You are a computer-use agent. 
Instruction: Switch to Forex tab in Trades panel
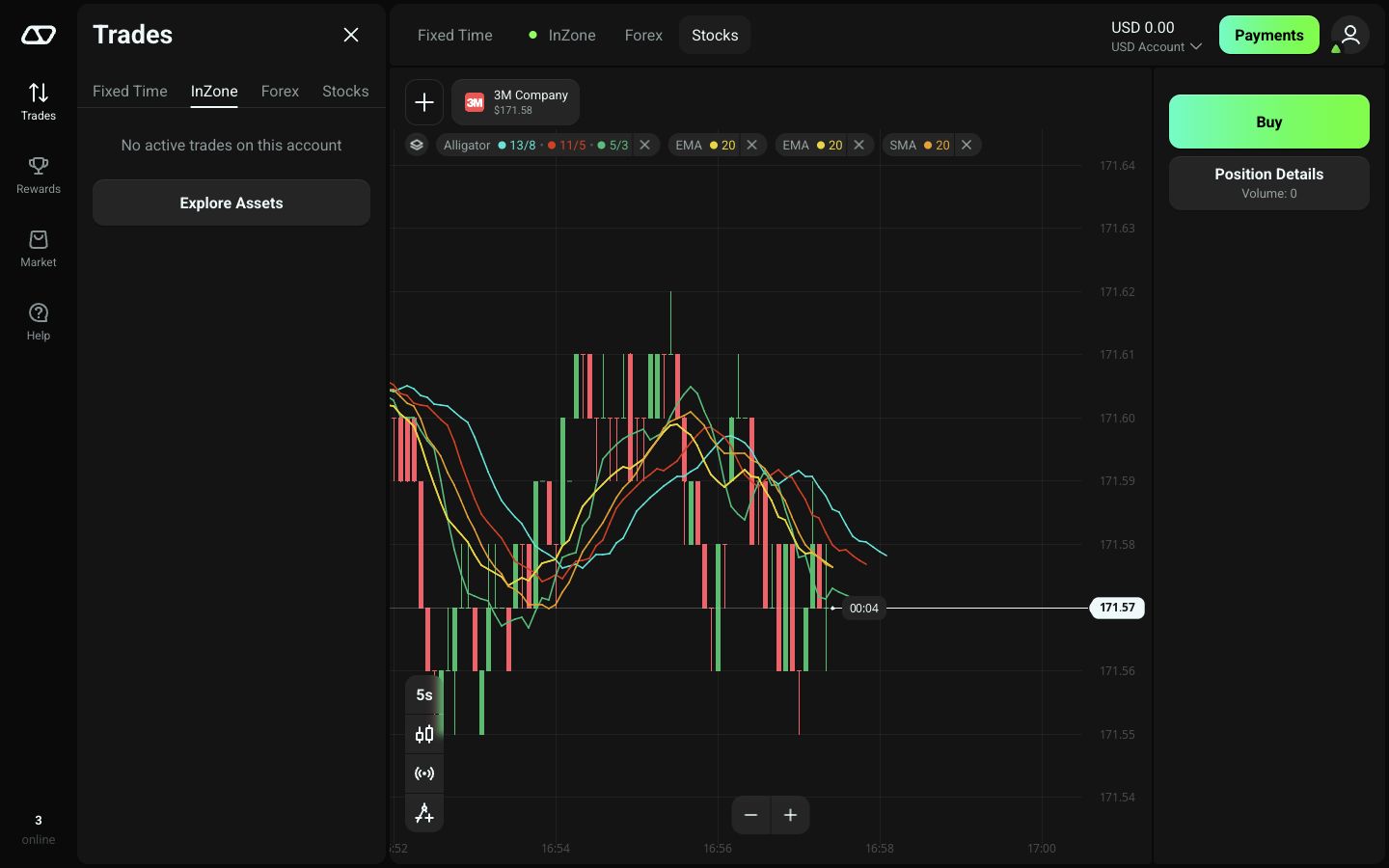coord(280,91)
